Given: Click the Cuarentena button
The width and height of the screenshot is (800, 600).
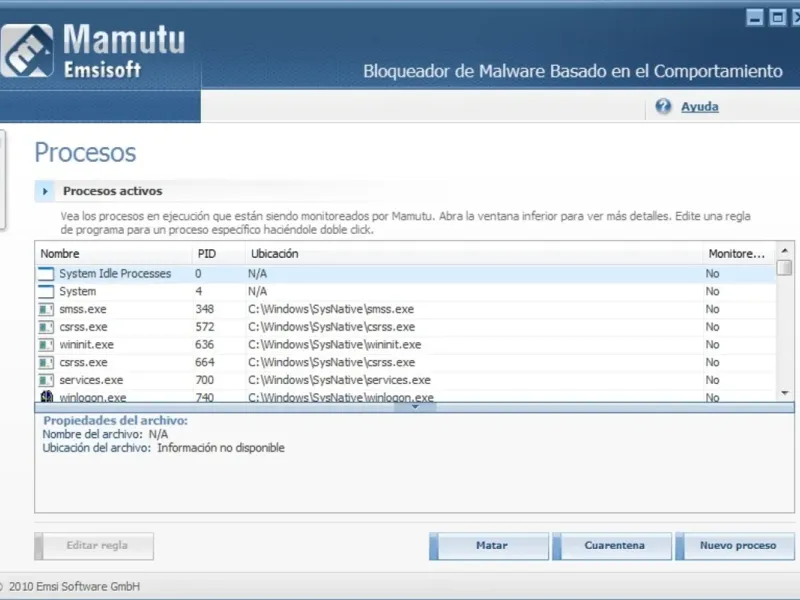Looking at the screenshot, I should coord(612,546).
